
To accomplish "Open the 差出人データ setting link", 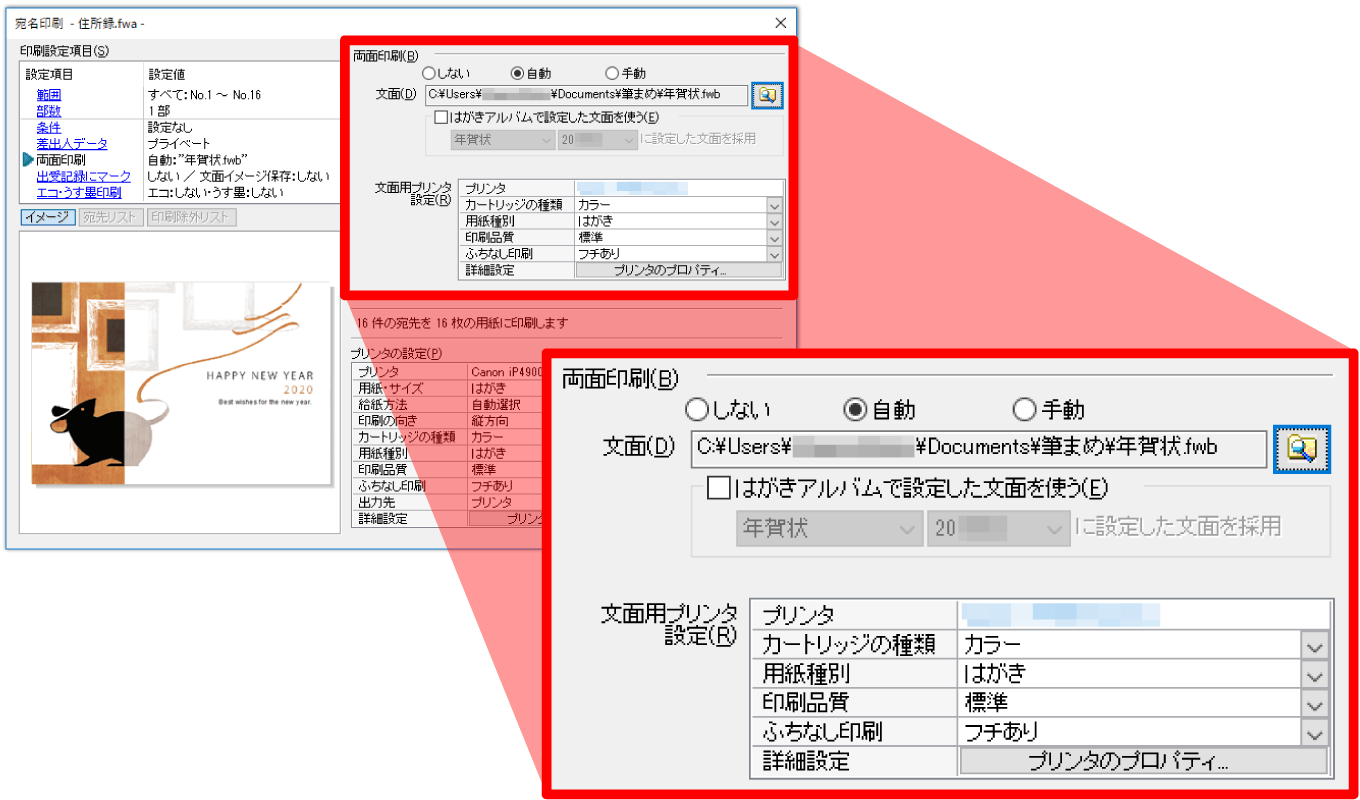I will tap(72, 144).
